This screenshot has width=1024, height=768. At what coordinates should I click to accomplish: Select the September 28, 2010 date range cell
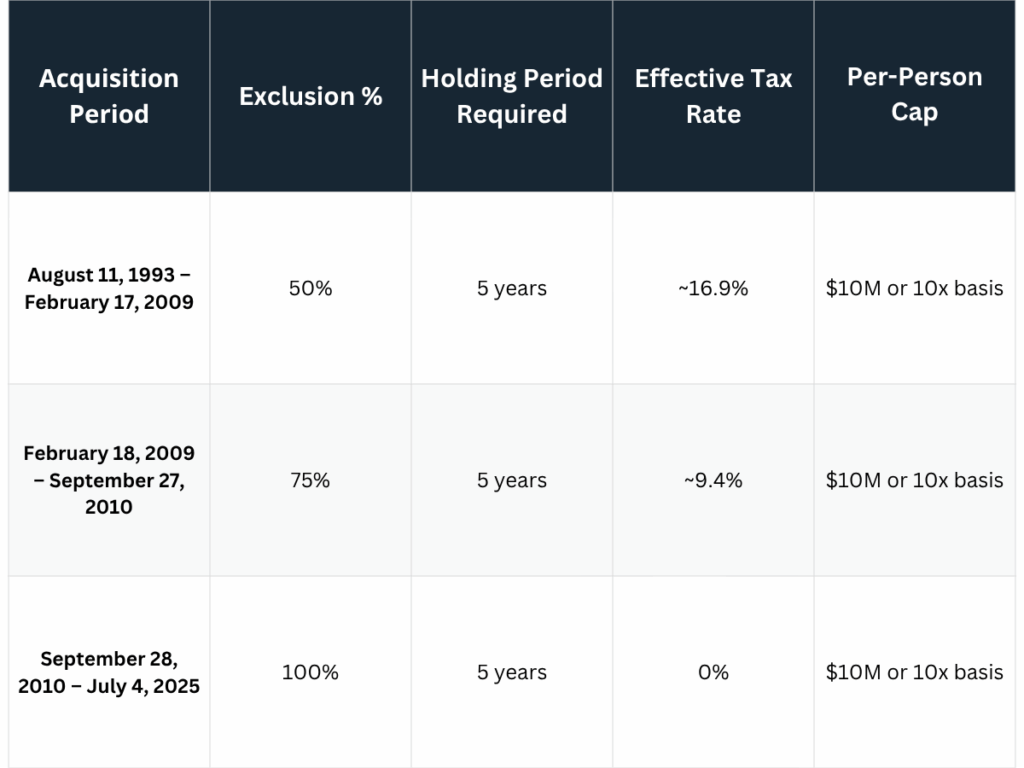[x=109, y=672]
